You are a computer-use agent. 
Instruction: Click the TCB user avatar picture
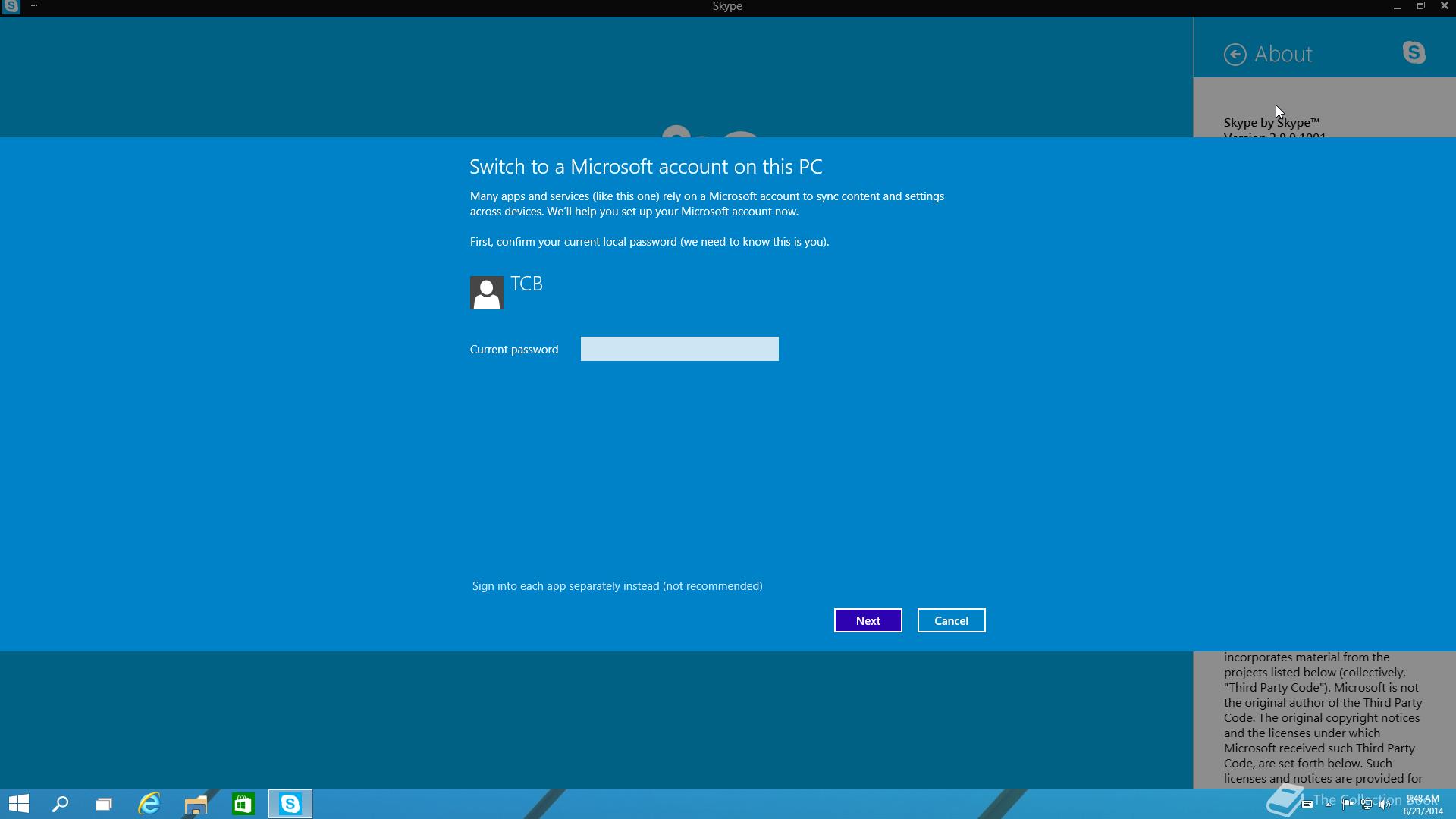pyautogui.click(x=486, y=293)
